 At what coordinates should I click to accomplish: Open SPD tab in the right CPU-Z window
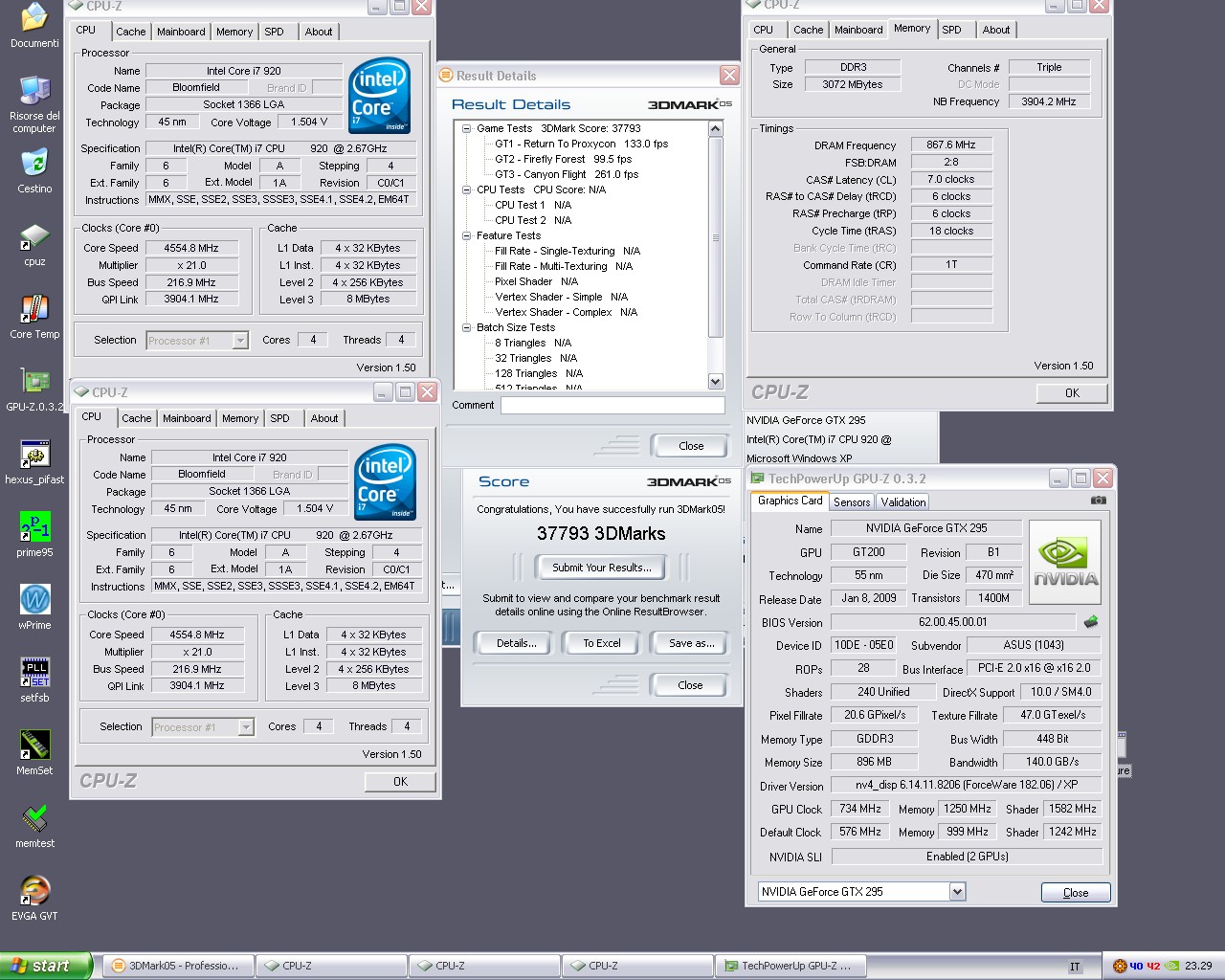[x=951, y=30]
